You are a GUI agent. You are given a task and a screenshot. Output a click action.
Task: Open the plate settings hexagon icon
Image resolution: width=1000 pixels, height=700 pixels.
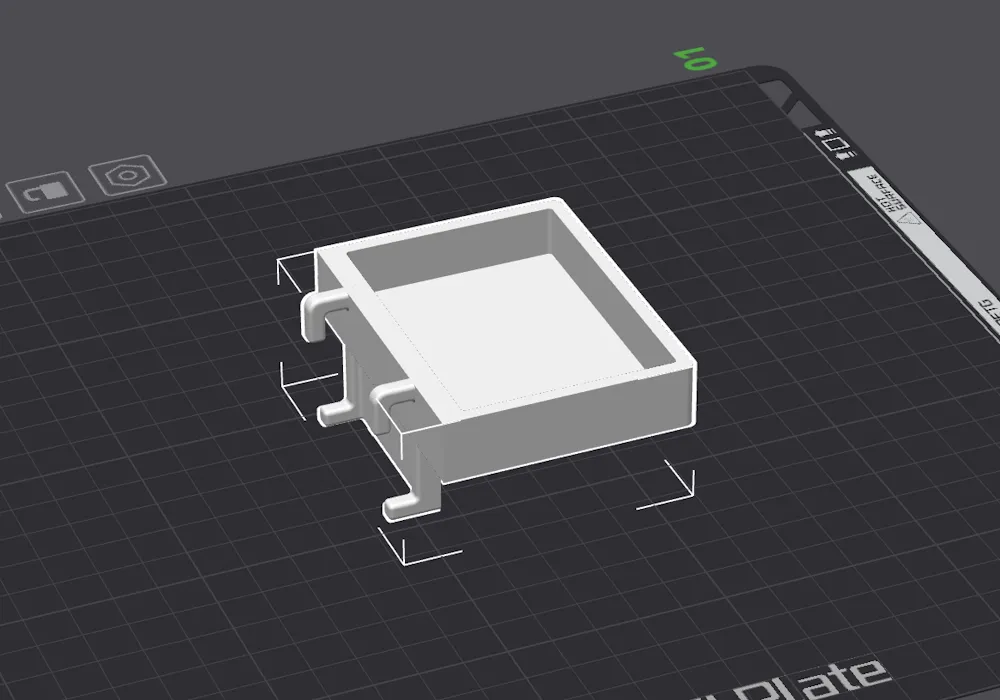[128, 175]
